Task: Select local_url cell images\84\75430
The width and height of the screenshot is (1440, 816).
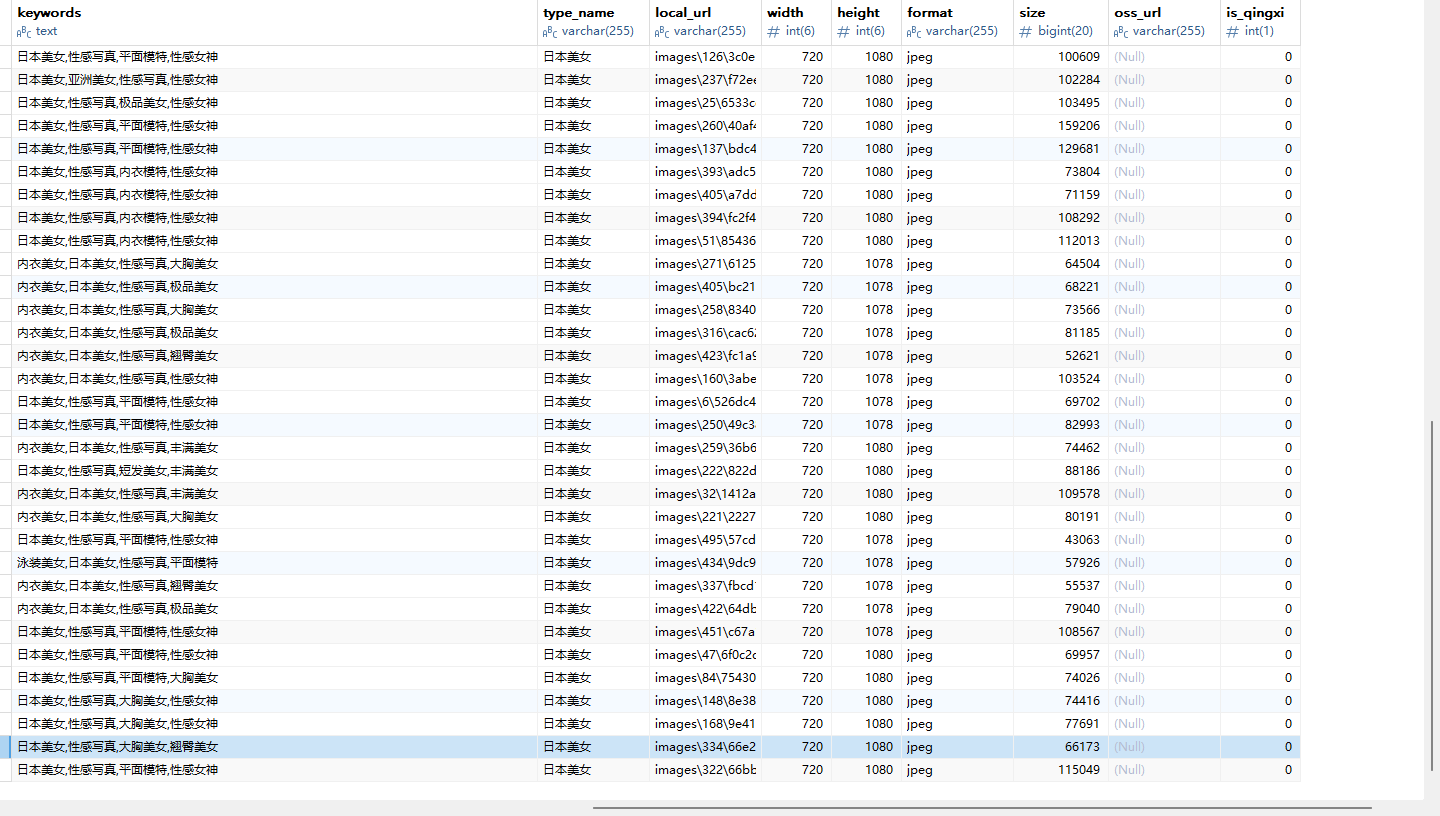Action: point(706,678)
